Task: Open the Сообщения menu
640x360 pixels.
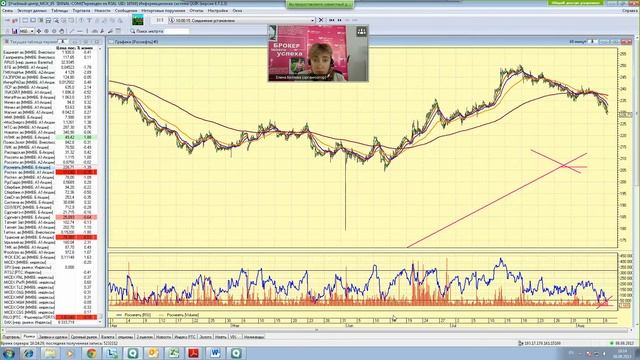Action: [x=126, y=11]
